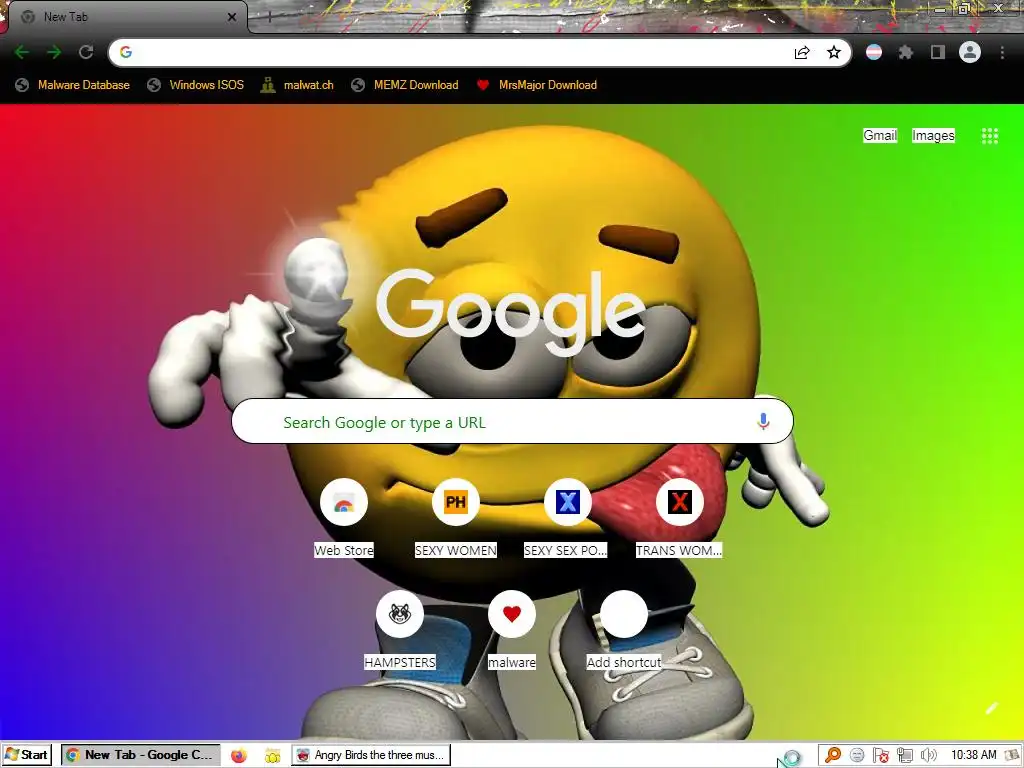Focus the Chrome address bar

(480, 52)
